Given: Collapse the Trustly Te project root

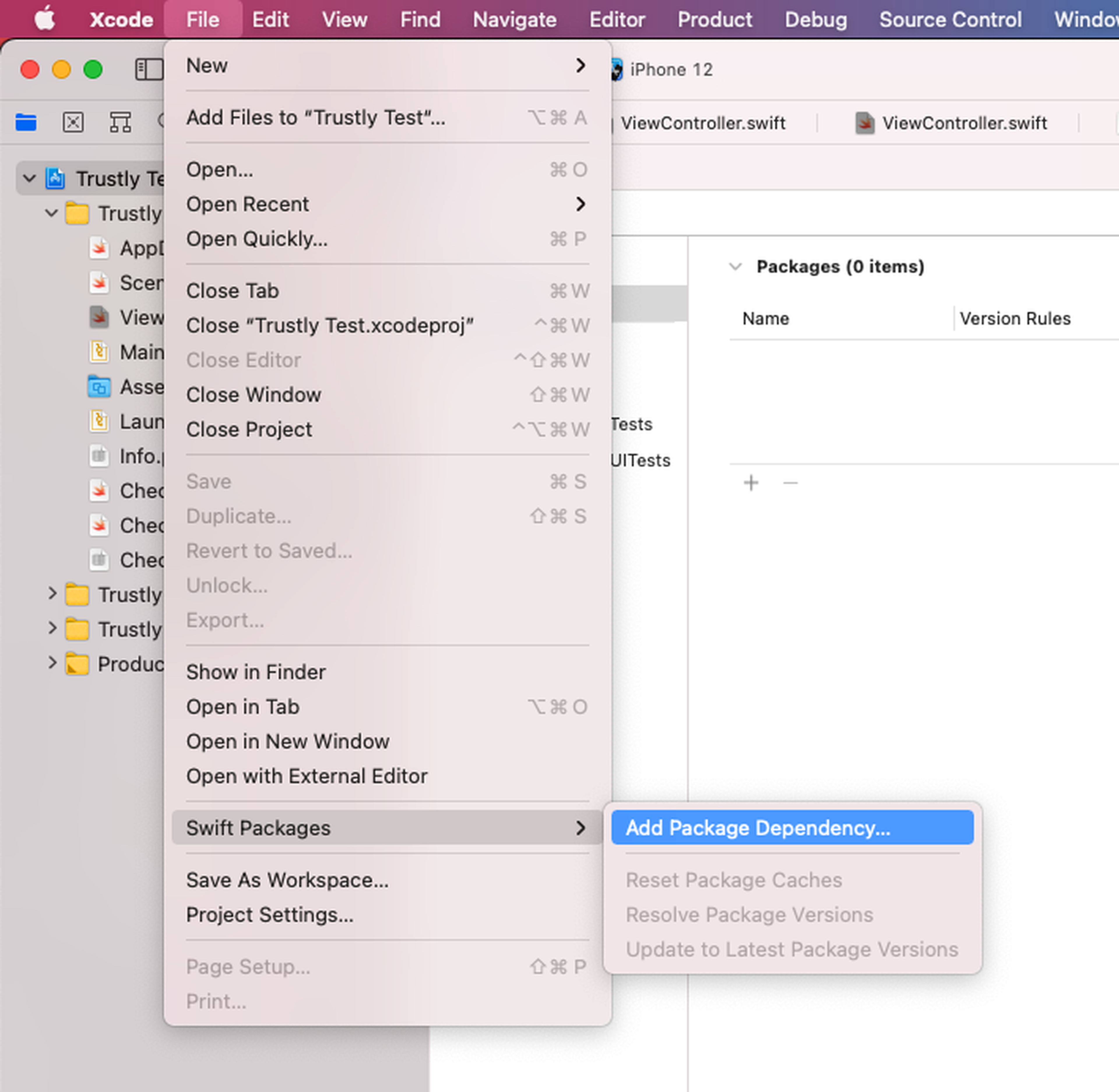Looking at the screenshot, I should click(29, 178).
